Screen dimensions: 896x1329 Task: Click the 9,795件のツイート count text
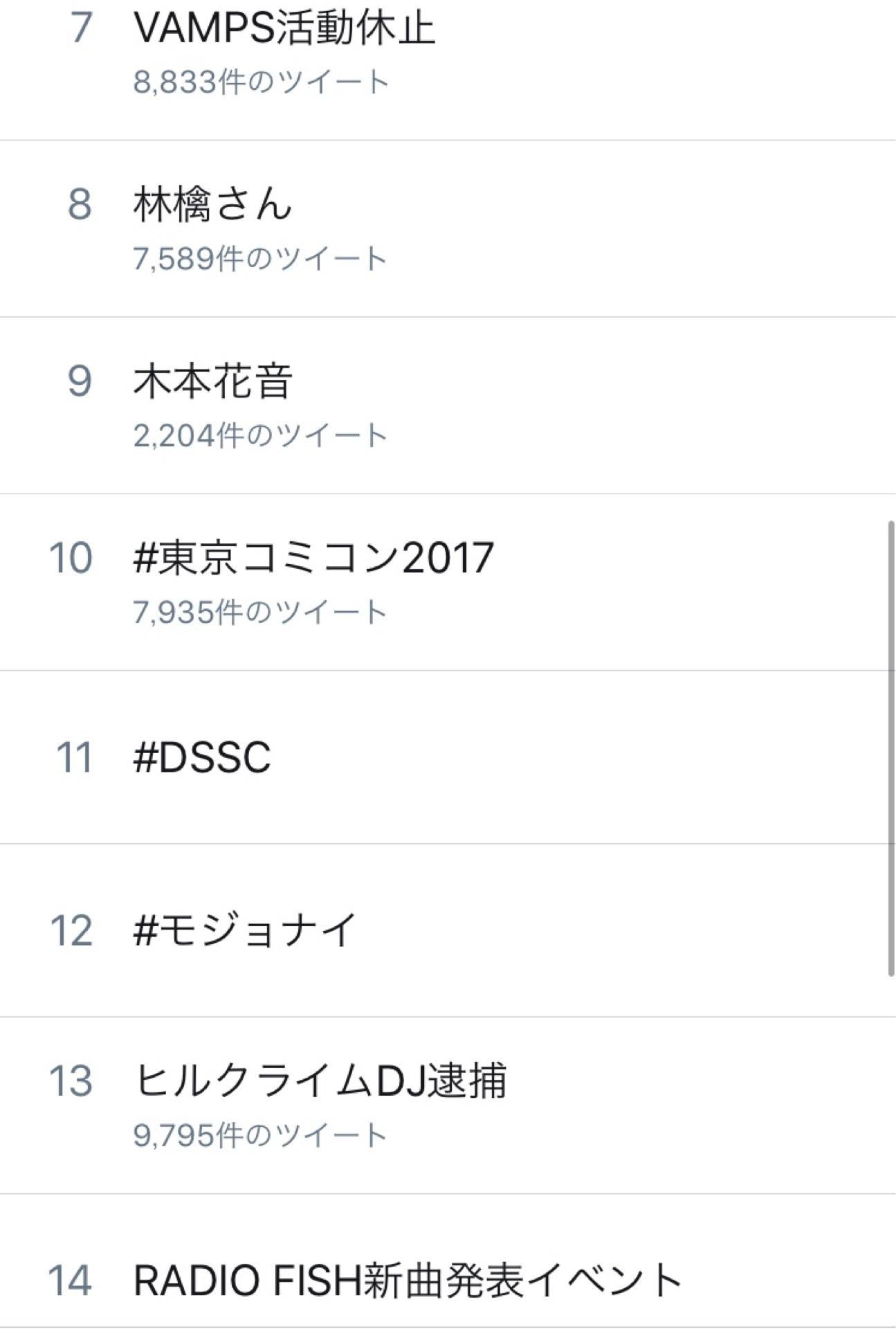(260, 1135)
